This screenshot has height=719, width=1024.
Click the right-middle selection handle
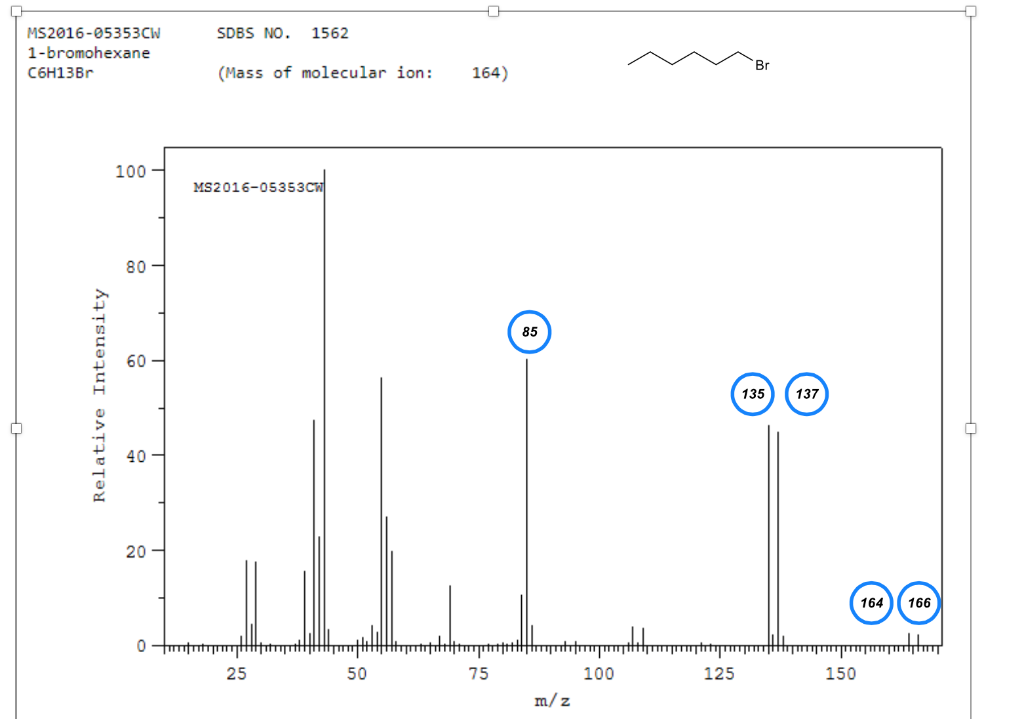click(x=969, y=428)
